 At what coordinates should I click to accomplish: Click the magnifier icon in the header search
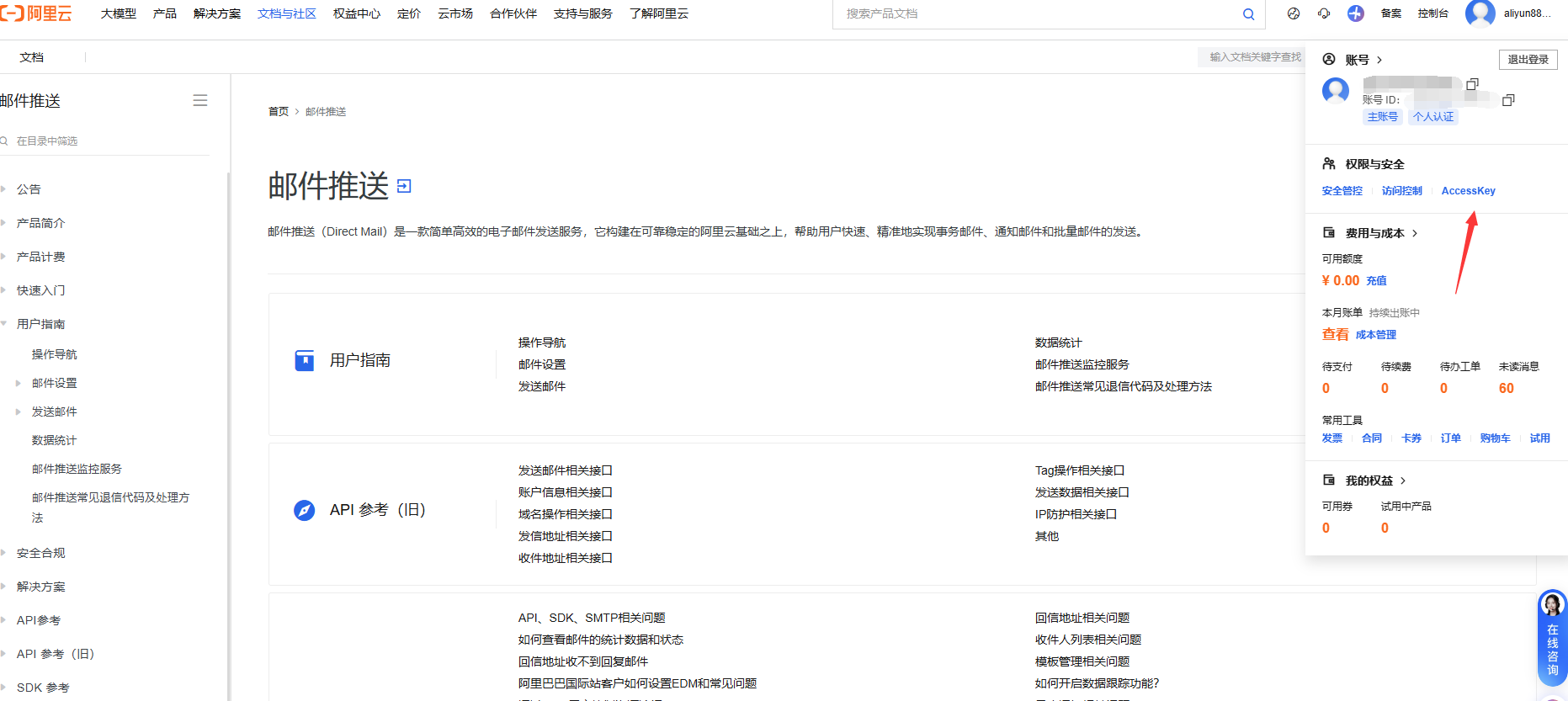(1248, 14)
